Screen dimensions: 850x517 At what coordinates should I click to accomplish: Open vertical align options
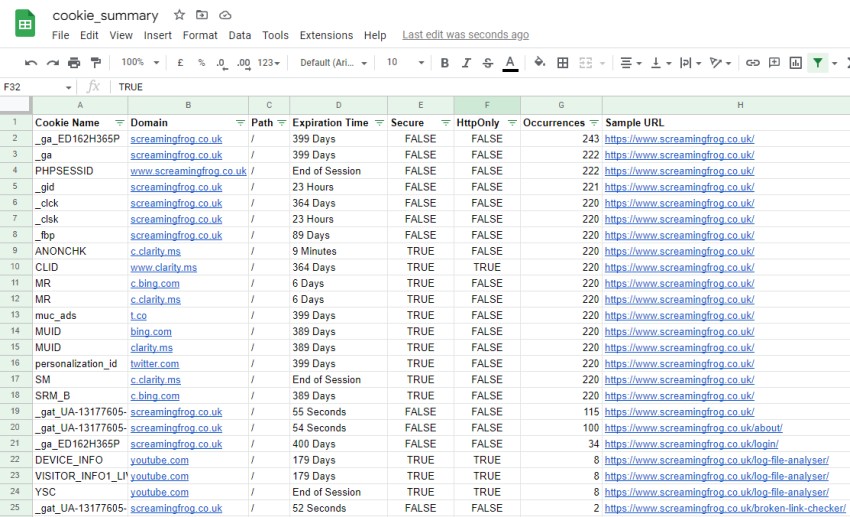(x=661, y=63)
